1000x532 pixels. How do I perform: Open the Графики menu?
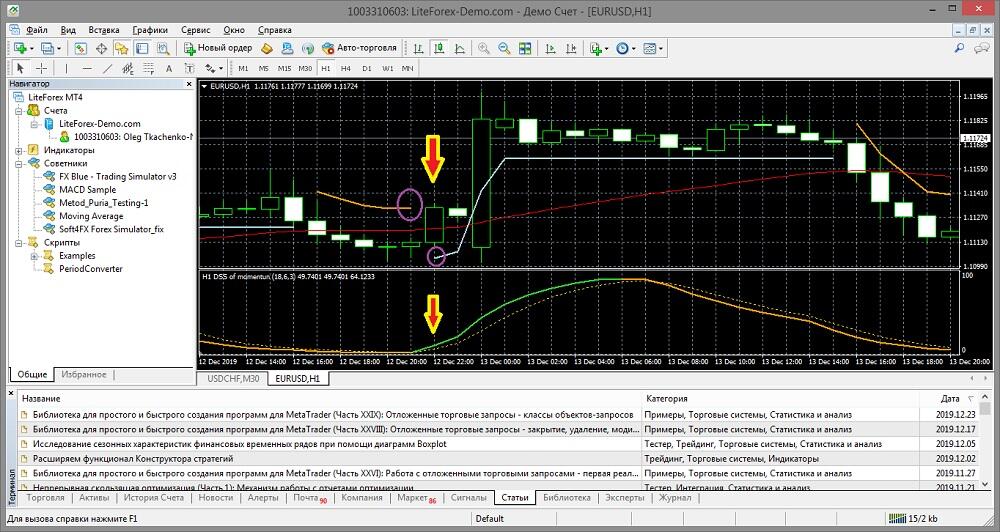(x=149, y=30)
